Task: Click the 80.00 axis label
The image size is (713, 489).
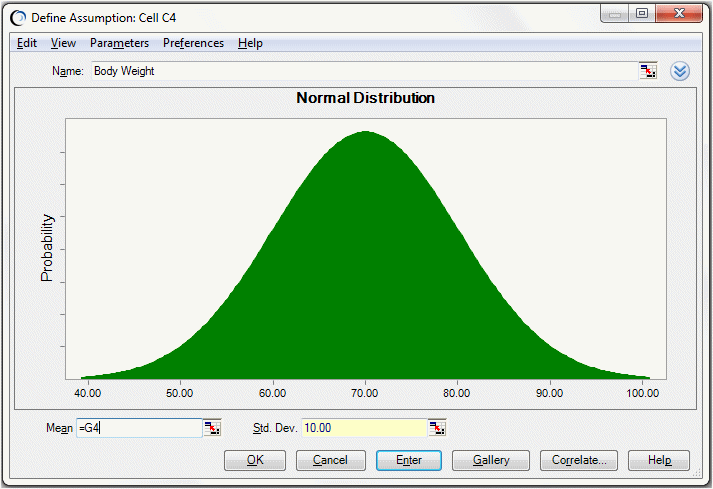Action: click(x=457, y=393)
